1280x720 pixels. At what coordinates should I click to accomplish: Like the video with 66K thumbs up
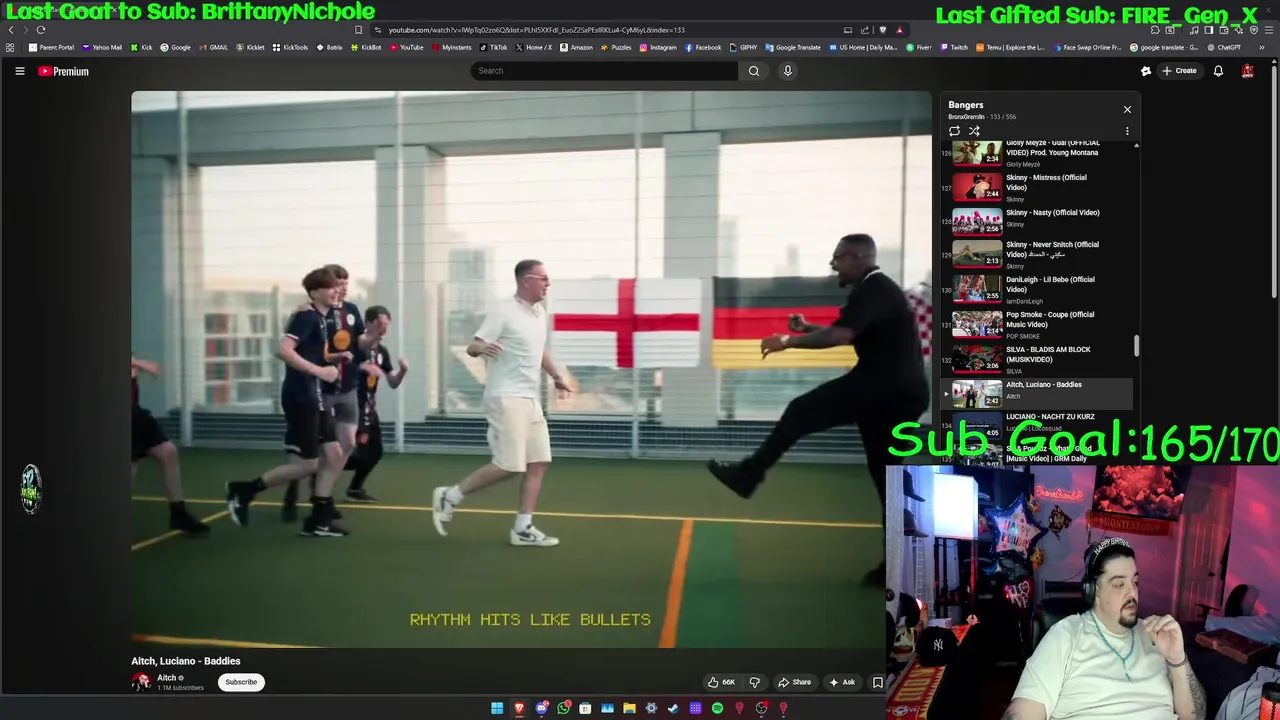[722, 682]
